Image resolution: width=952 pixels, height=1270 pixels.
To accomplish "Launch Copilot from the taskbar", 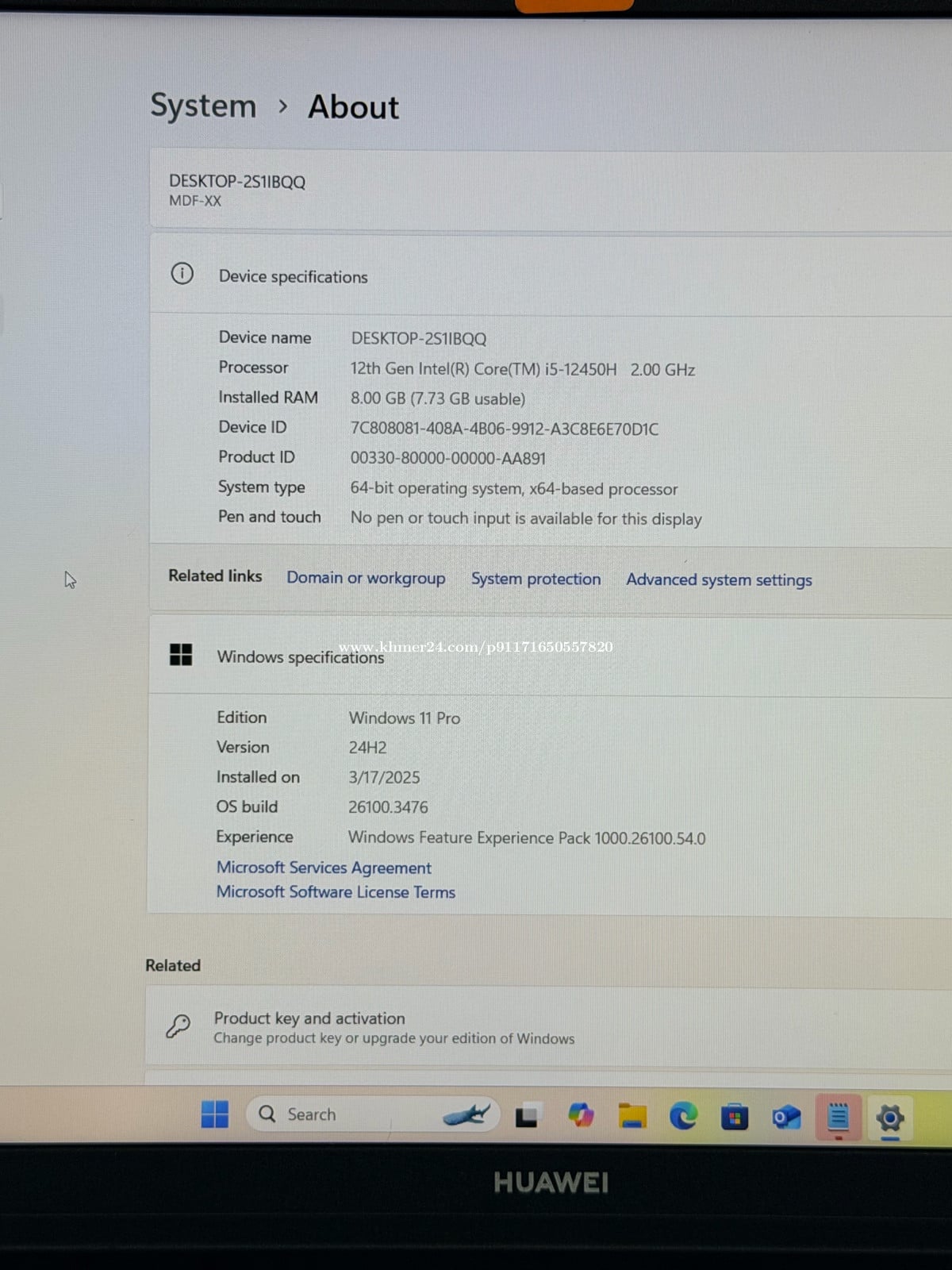I will click(581, 1115).
